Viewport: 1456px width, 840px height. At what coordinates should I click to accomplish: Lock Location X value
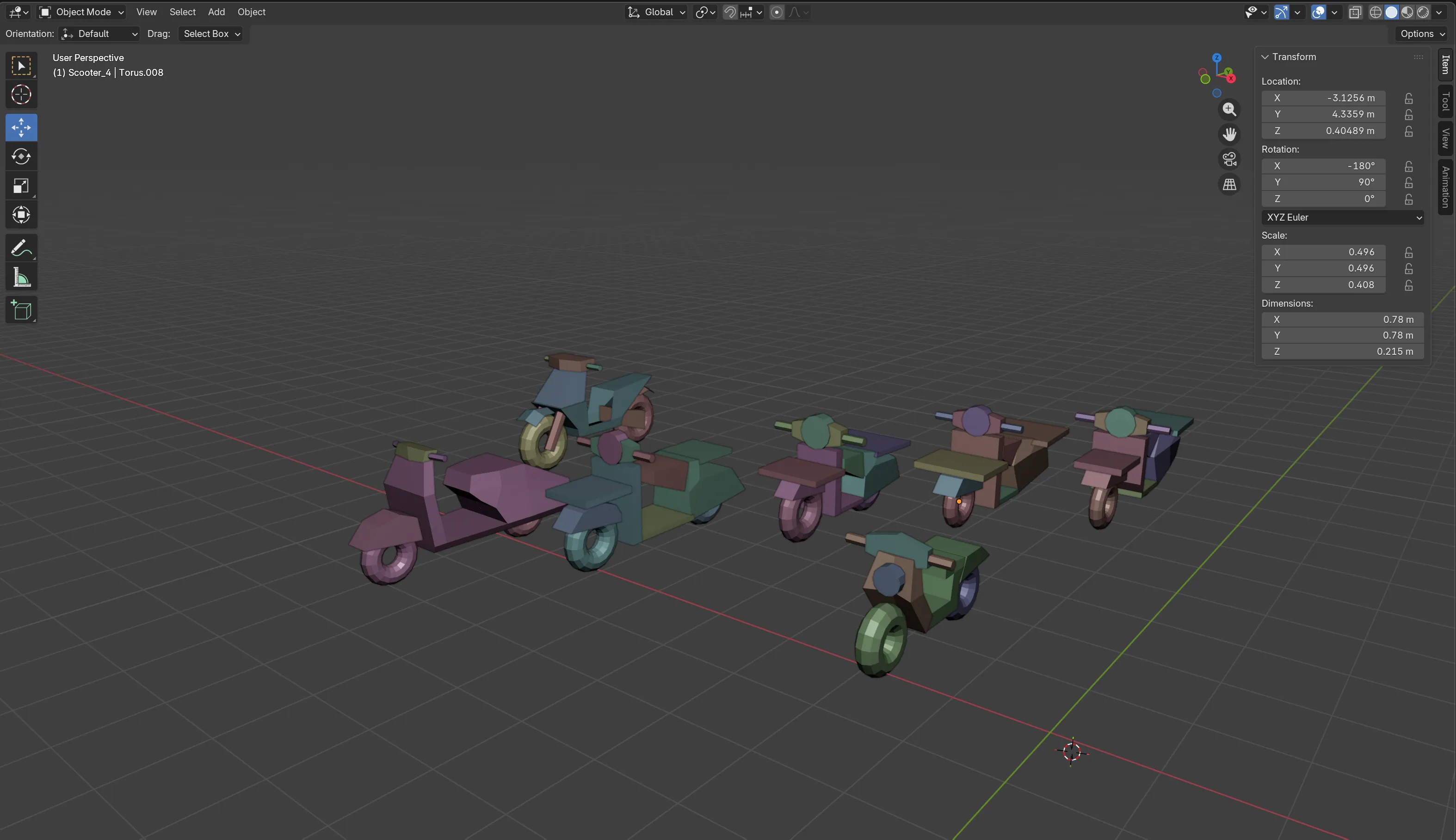click(1409, 98)
